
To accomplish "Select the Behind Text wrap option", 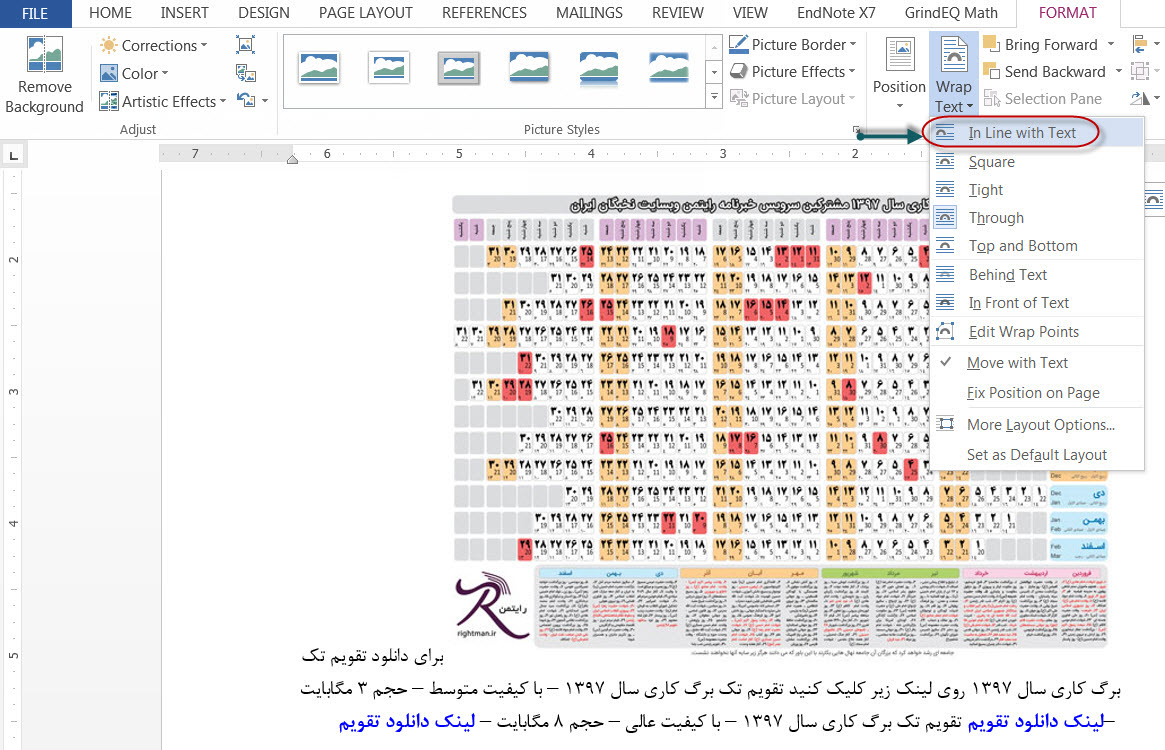I will [x=1007, y=275].
